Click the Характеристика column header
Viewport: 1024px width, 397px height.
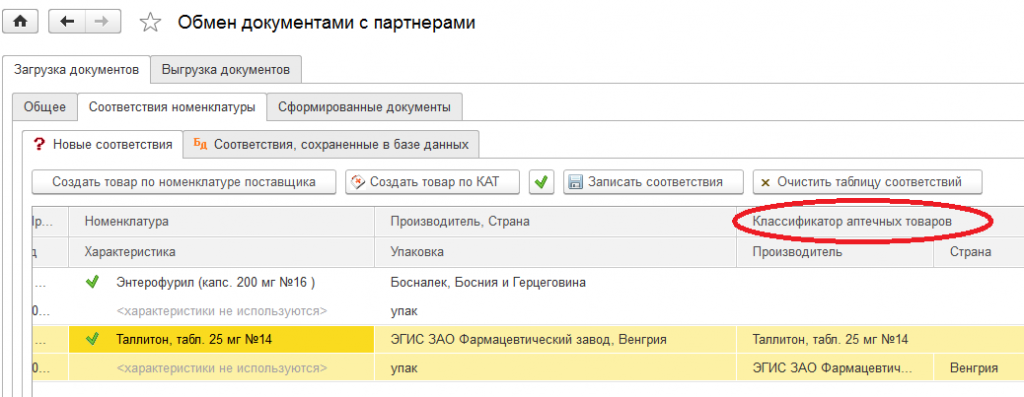221,251
